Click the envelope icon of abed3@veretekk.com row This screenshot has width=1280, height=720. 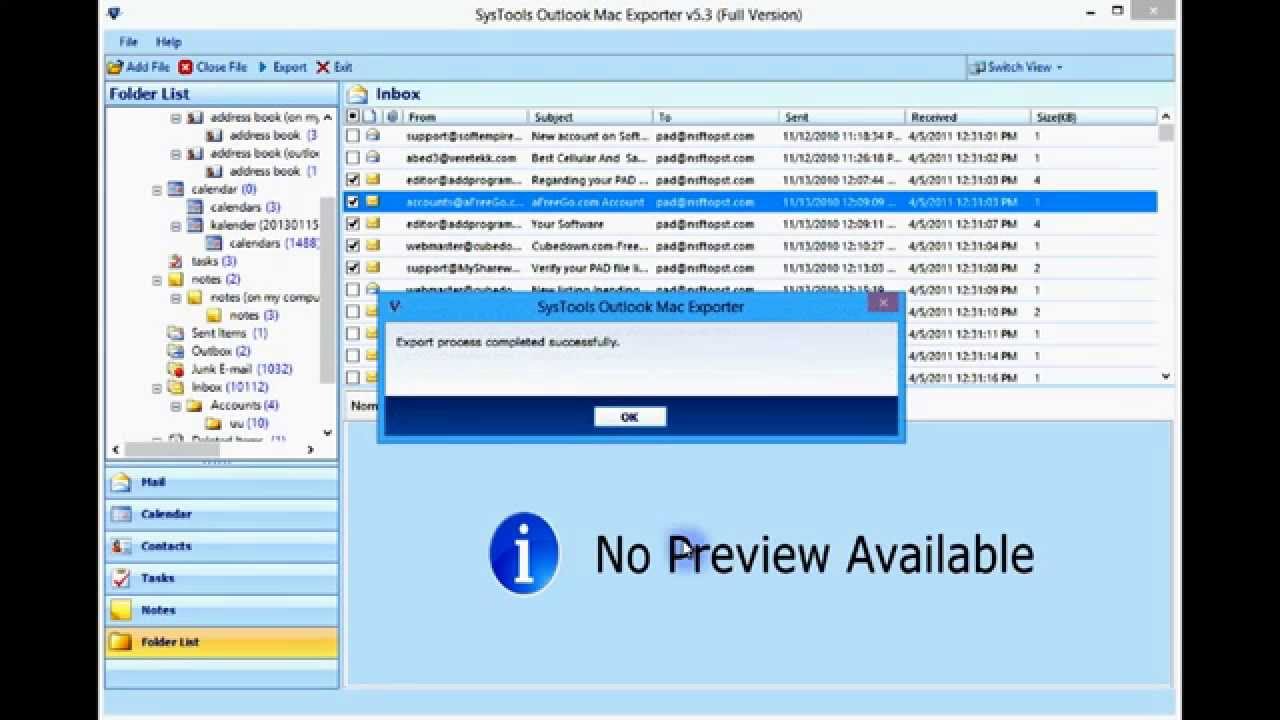[x=373, y=157]
